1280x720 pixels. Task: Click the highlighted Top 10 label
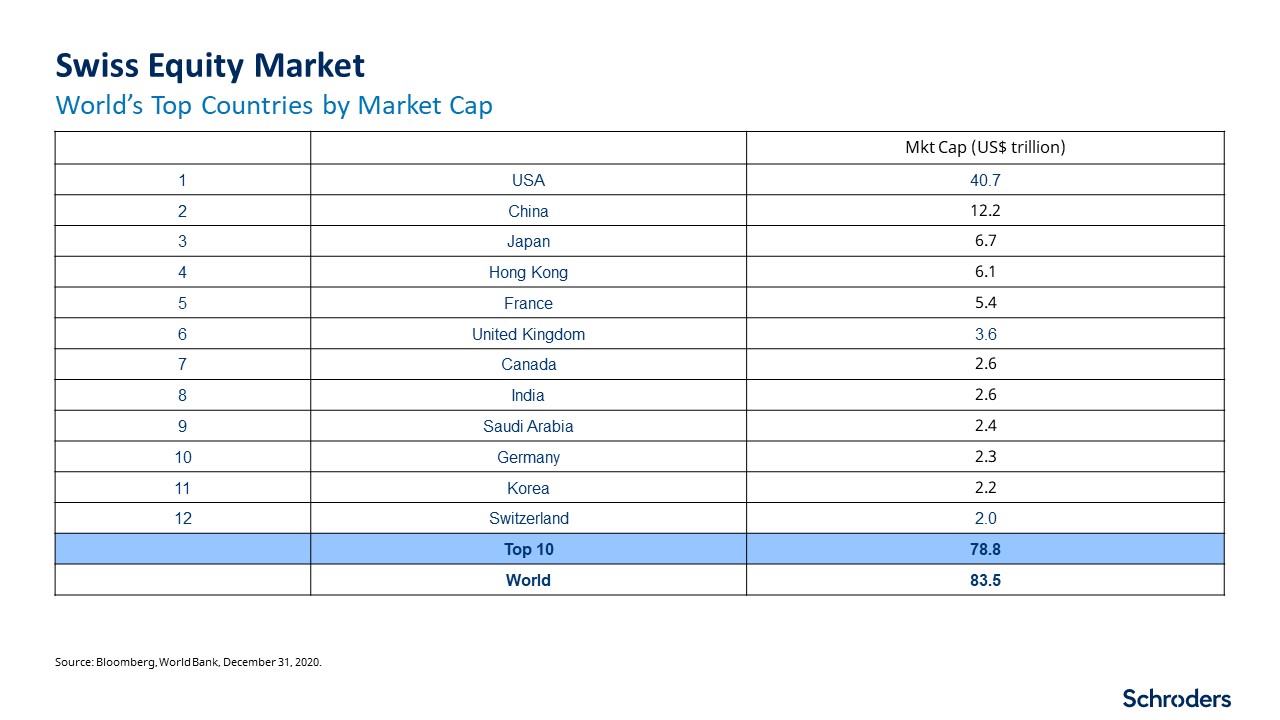pos(528,549)
